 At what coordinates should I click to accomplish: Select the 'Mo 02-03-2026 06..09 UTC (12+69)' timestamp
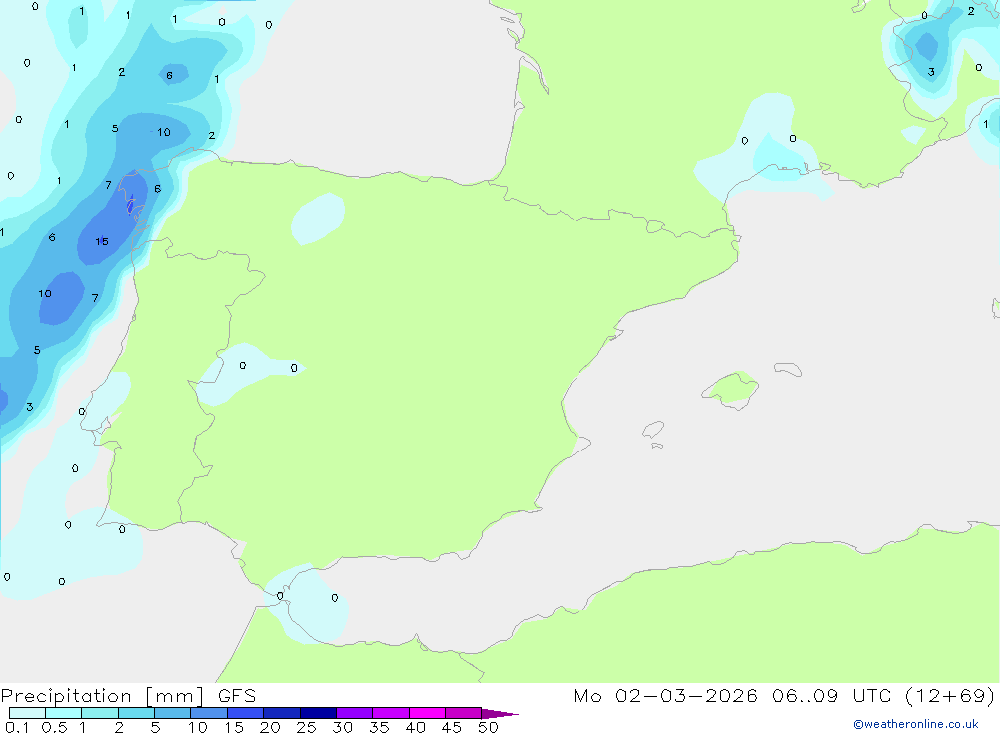(784, 696)
